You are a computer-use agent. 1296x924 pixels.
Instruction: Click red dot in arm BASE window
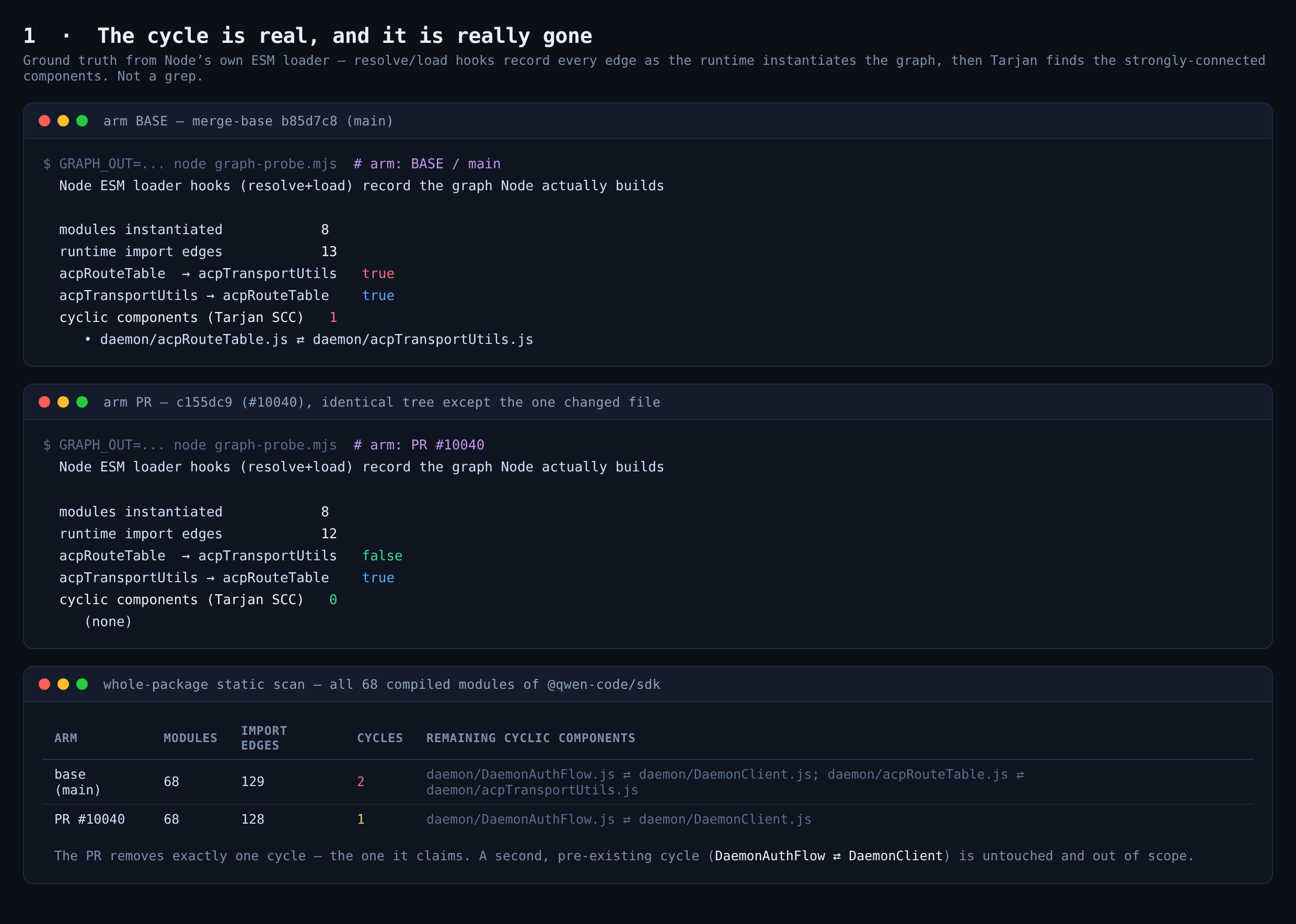(44, 121)
